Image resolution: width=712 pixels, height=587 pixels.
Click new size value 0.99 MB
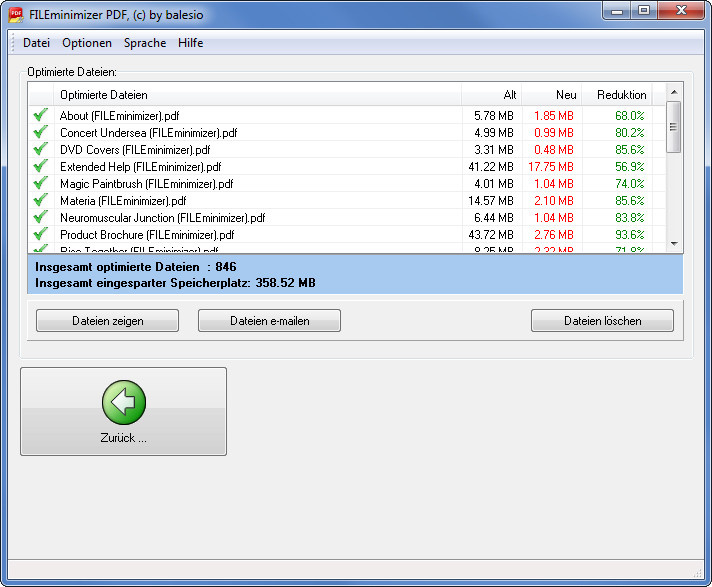tap(554, 133)
